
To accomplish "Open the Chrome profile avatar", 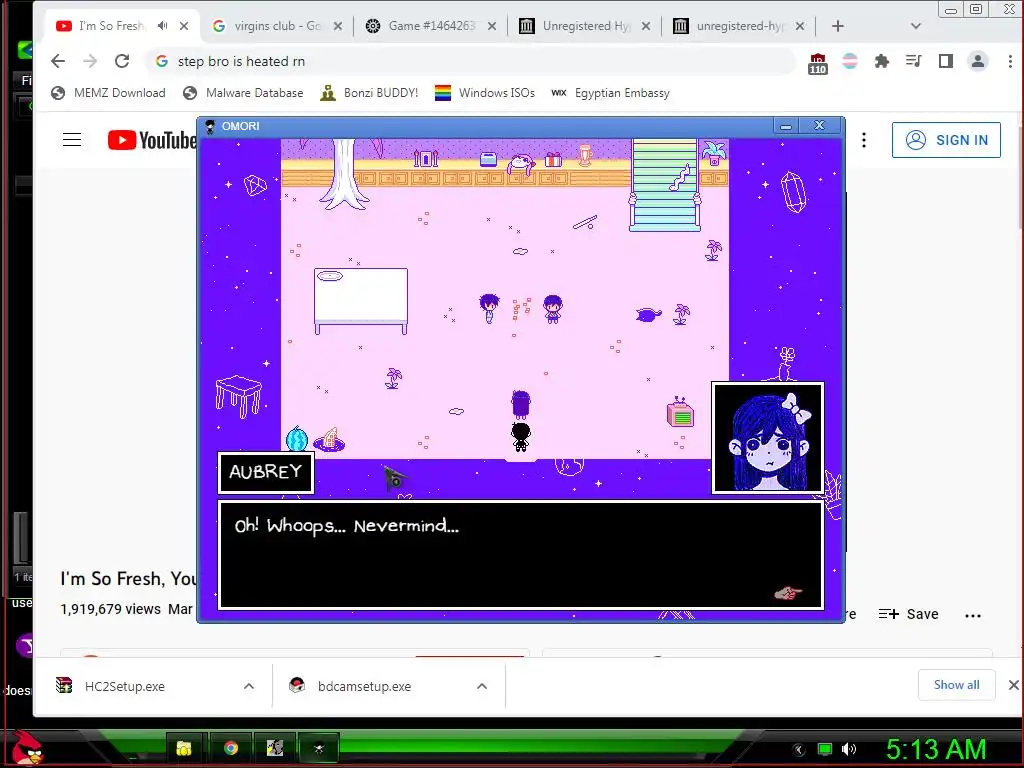I will tap(978, 61).
